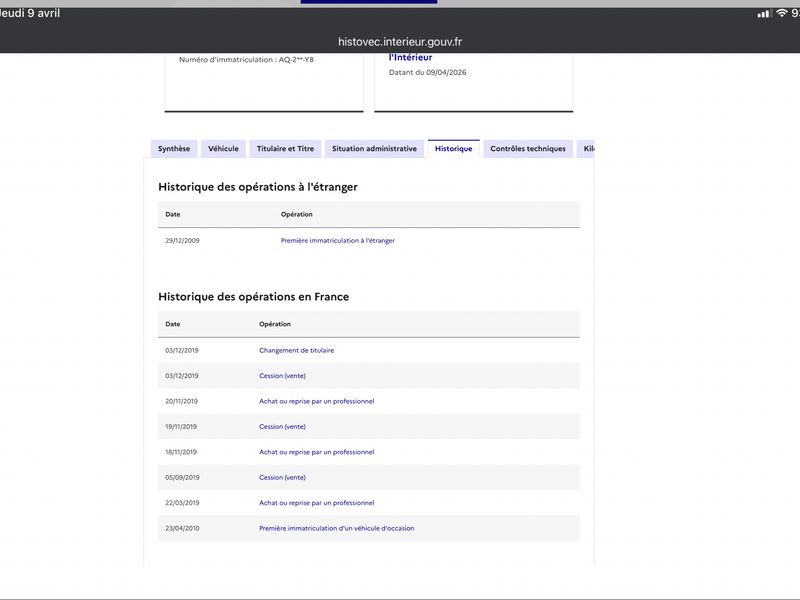Open the partially visible Kilométrage tab
Viewport: 800px width, 600px height.
click(586, 148)
